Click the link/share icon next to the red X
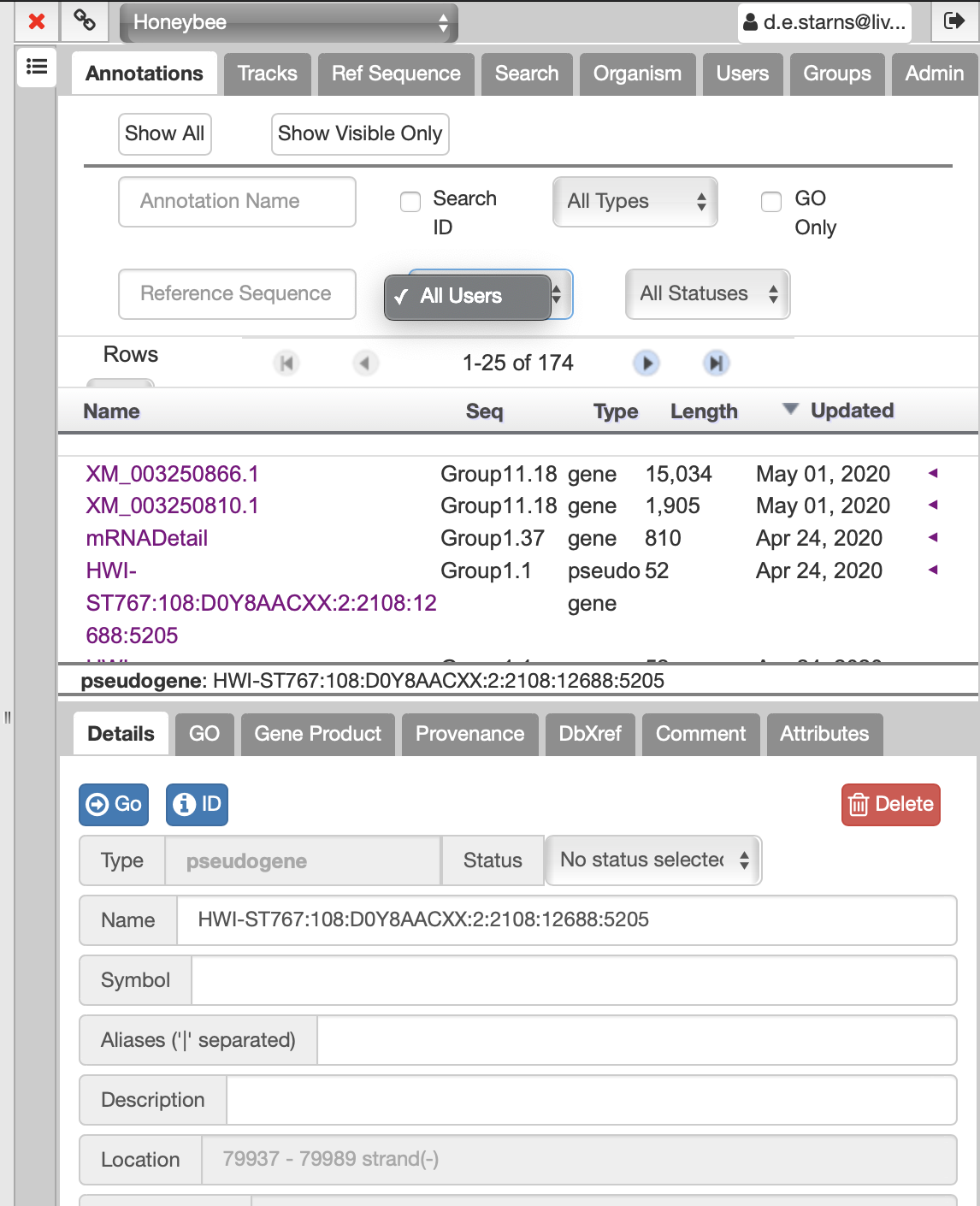This screenshot has height=1206, width=980. pos(82,21)
